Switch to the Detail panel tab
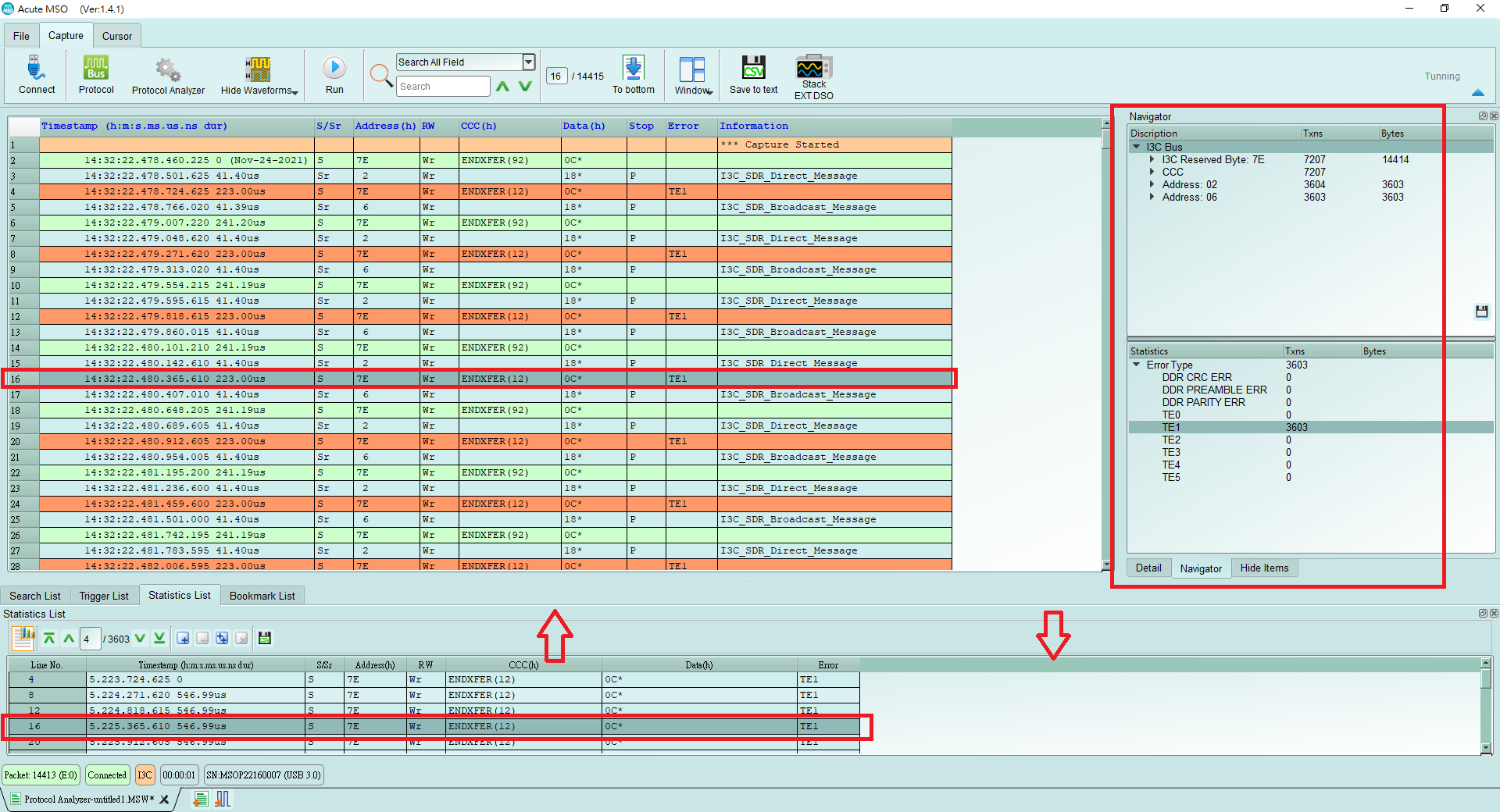The image size is (1500, 812). [x=1148, y=568]
